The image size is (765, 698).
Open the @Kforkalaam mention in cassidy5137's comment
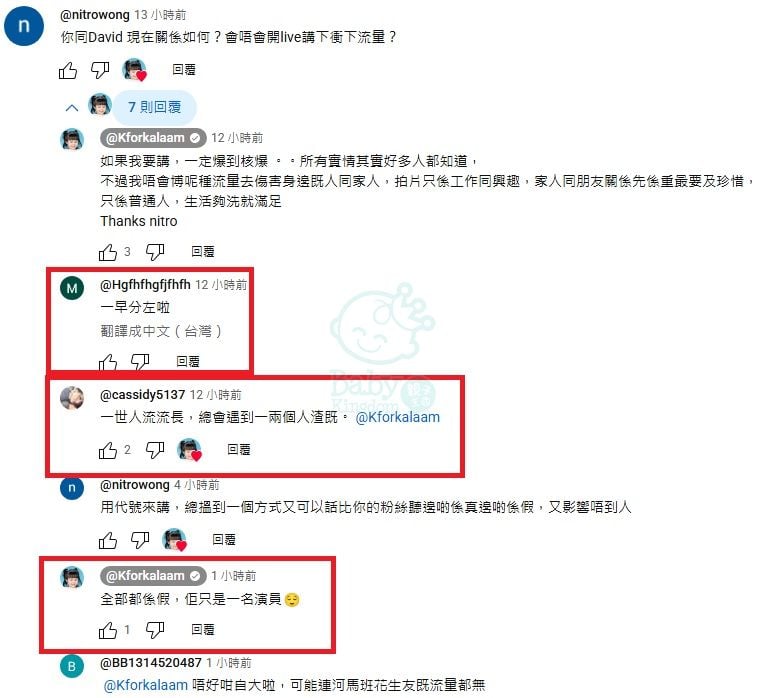point(398,418)
